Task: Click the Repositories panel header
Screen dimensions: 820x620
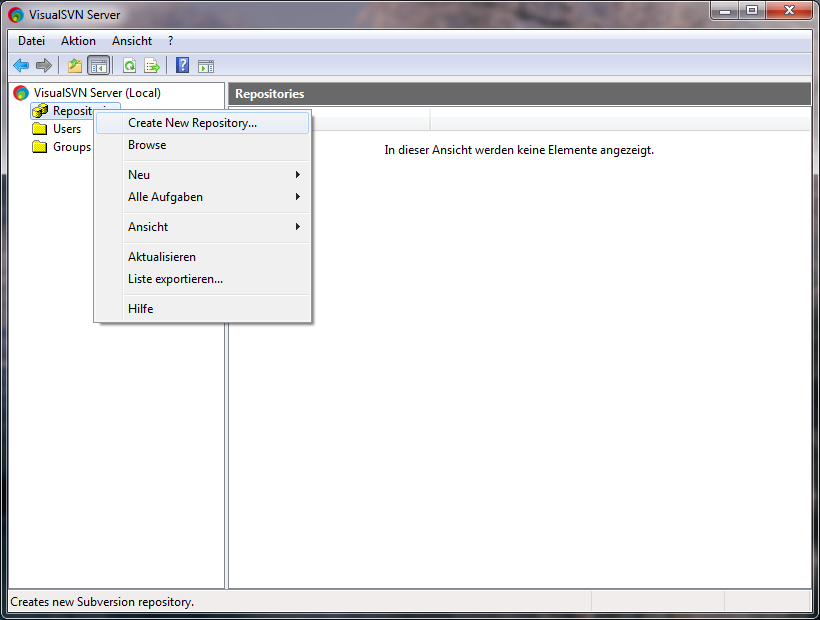Action: coord(519,94)
